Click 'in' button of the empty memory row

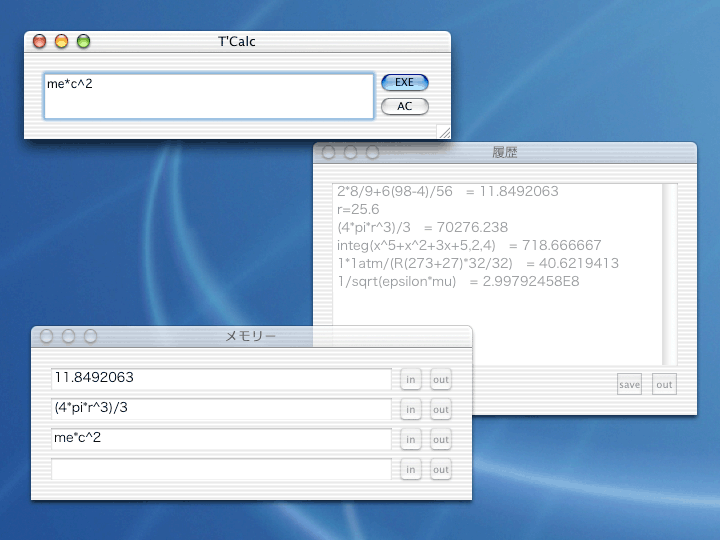pos(411,469)
